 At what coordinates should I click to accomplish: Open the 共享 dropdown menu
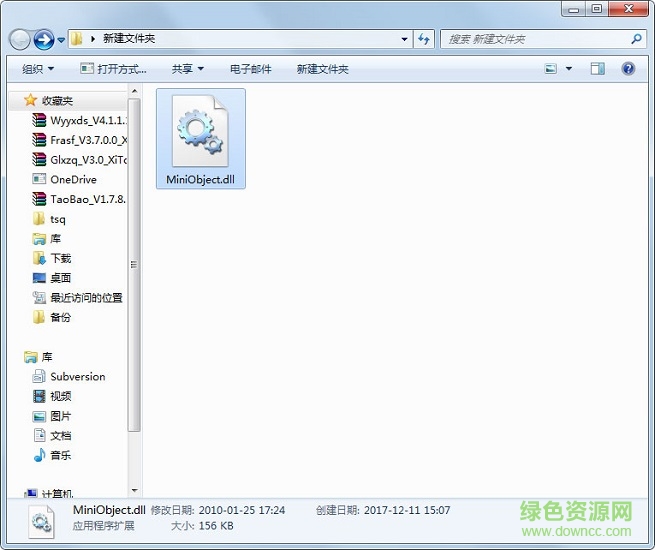pyautogui.click(x=188, y=69)
